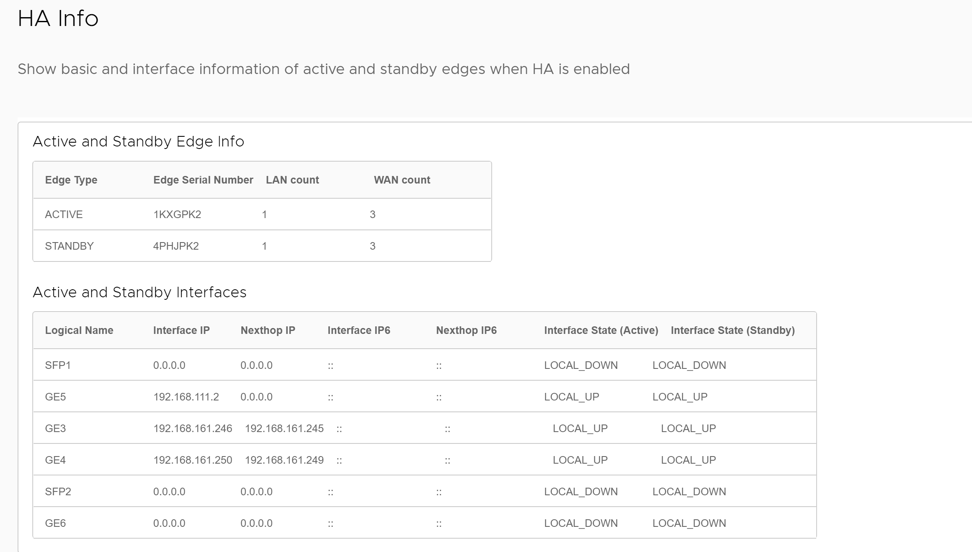Viewport: 972px width, 552px height.
Task: Click the Nexthop IP6 column header
Action: point(466,330)
